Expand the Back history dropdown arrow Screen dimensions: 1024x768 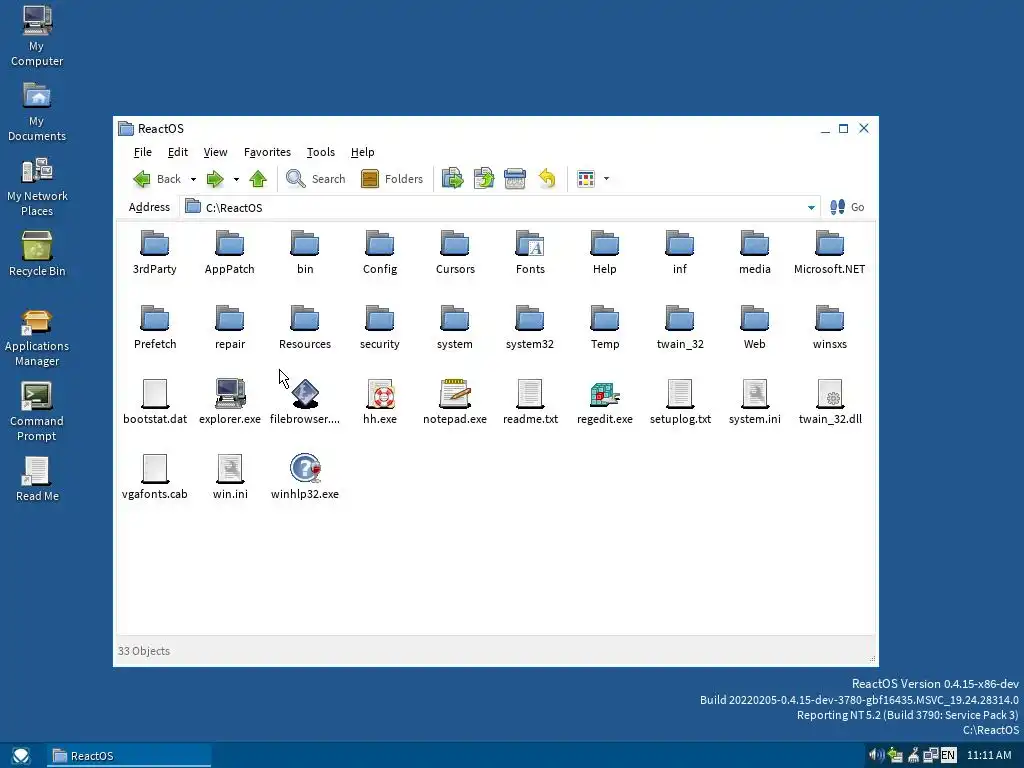coord(193,179)
